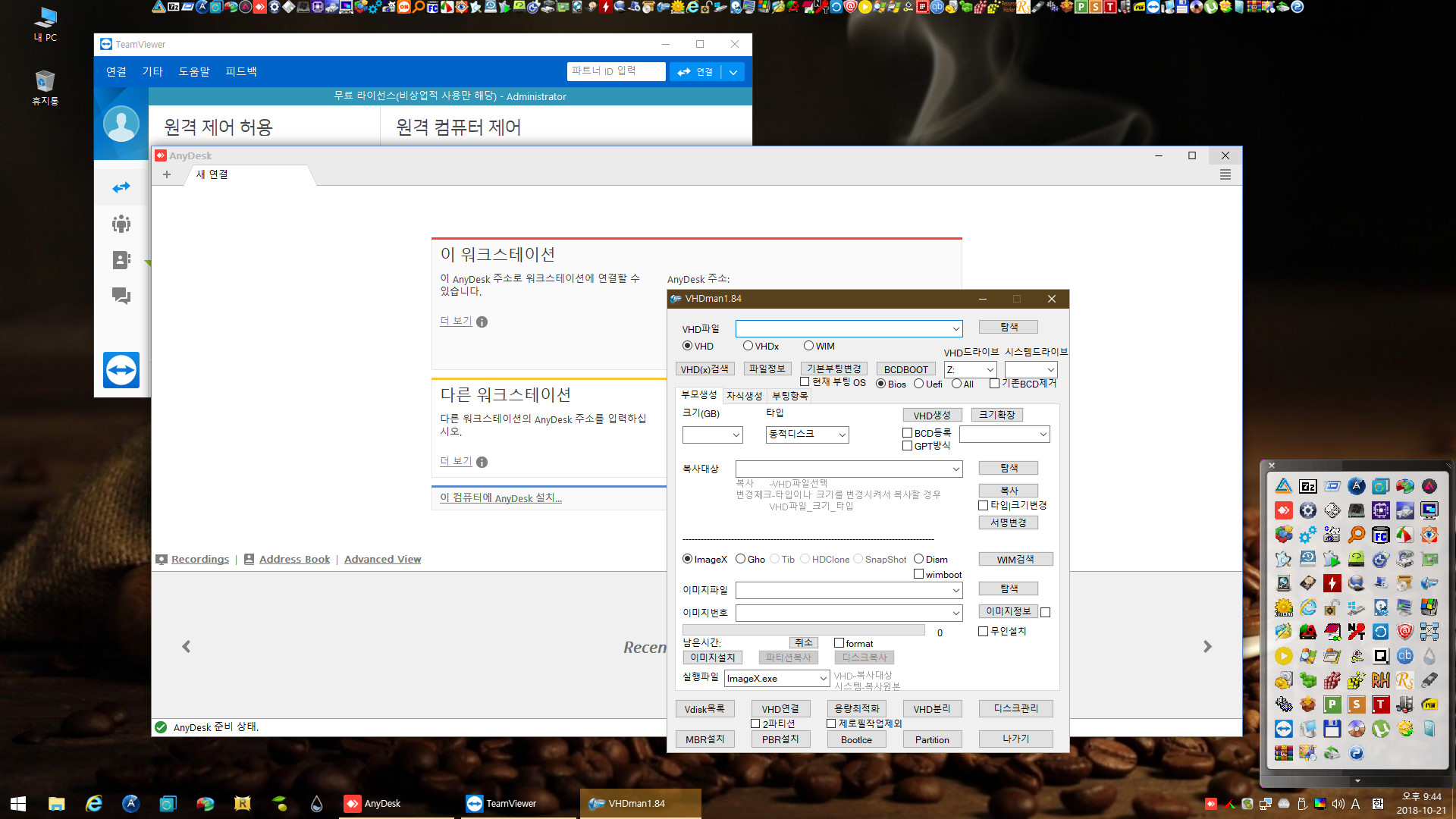Show previous recent sessions in AnyDesk
1456x819 pixels.
187,647
